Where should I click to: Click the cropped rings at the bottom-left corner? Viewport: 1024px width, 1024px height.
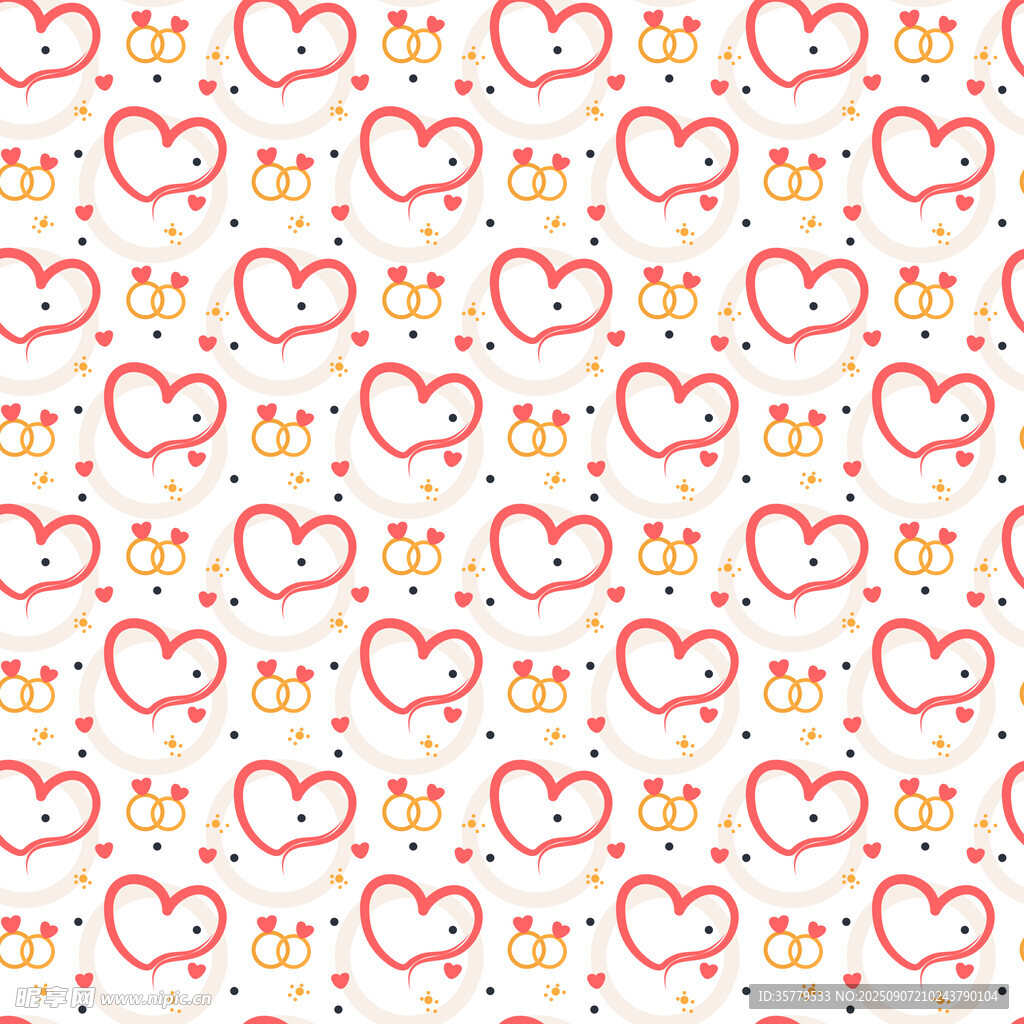coord(26,949)
